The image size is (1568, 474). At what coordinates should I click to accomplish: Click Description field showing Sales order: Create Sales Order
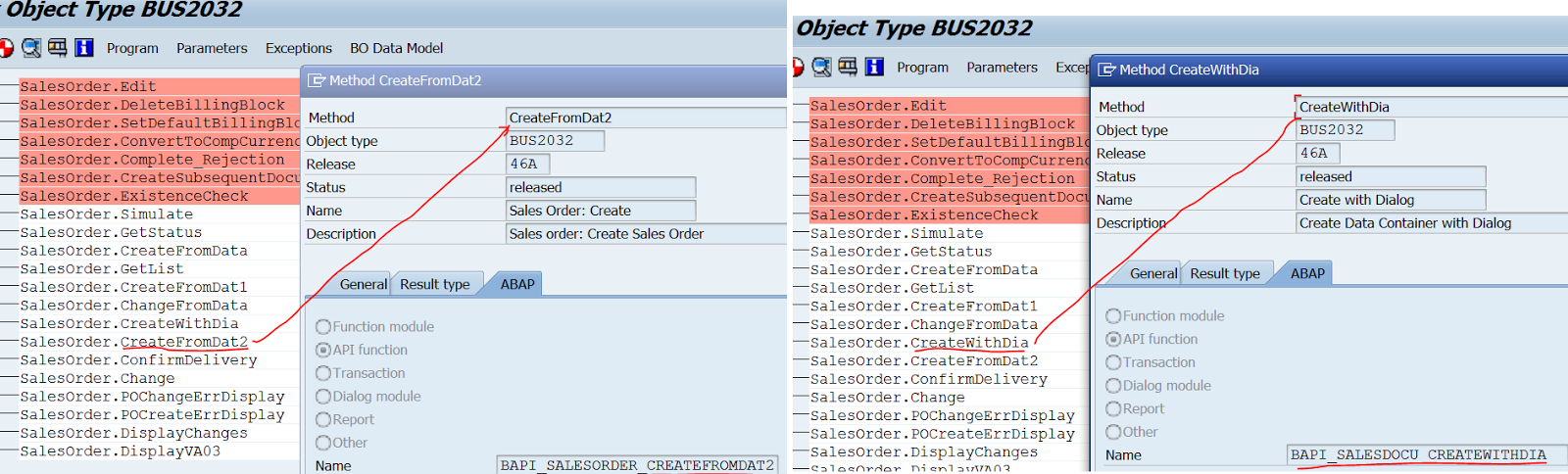coord(646,234)
